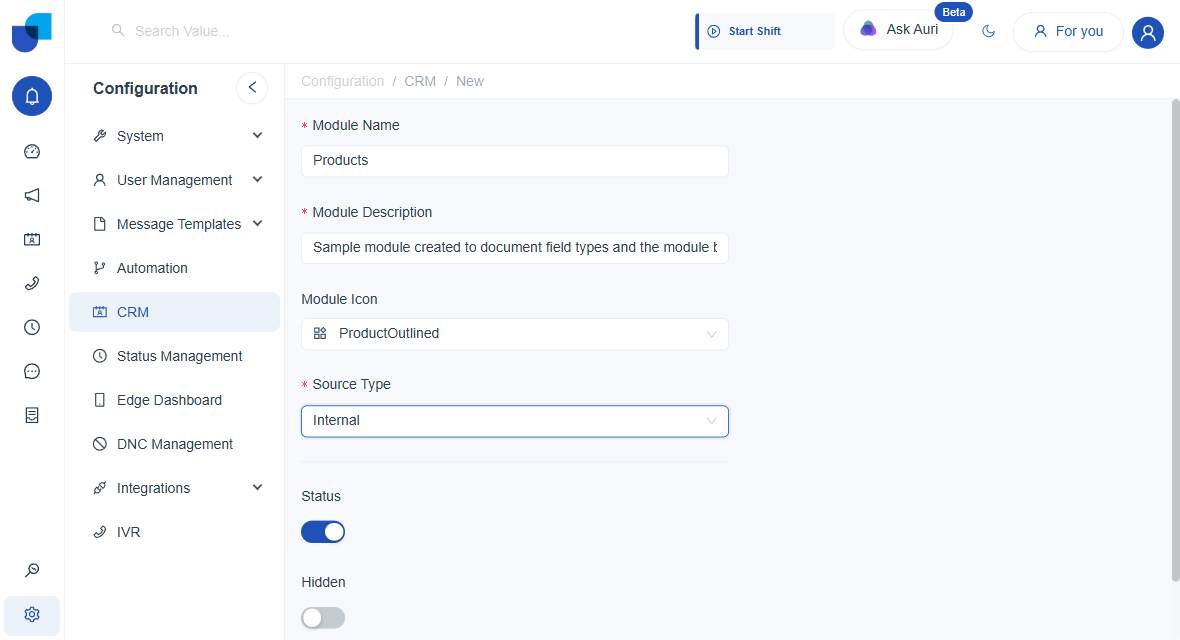This screenshot has width=1180, height=640.
Task: Click the search magnifier icon in top bar
Action: click(118, 30)
